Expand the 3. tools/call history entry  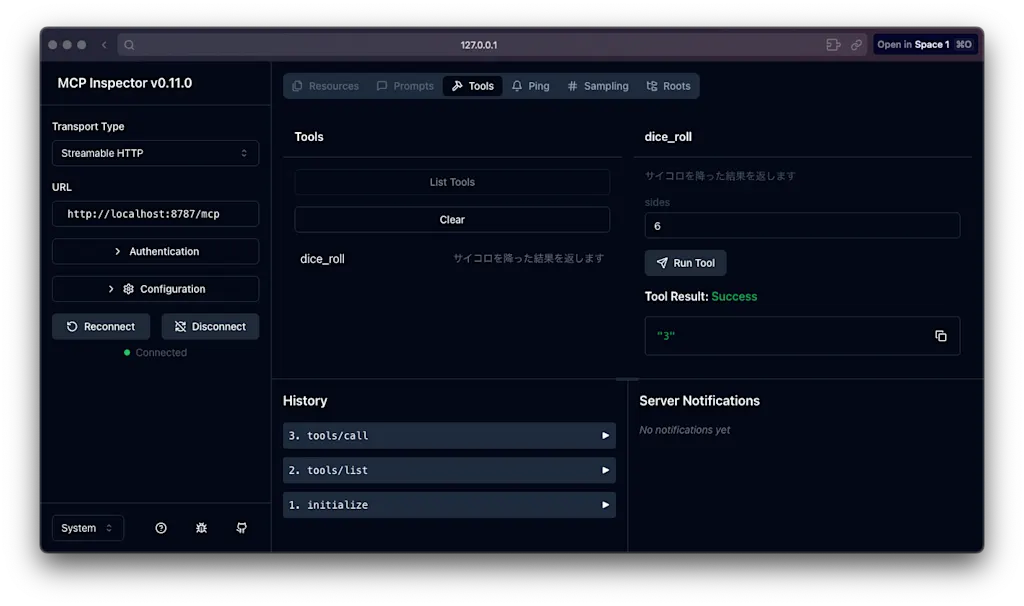(449, 436)
